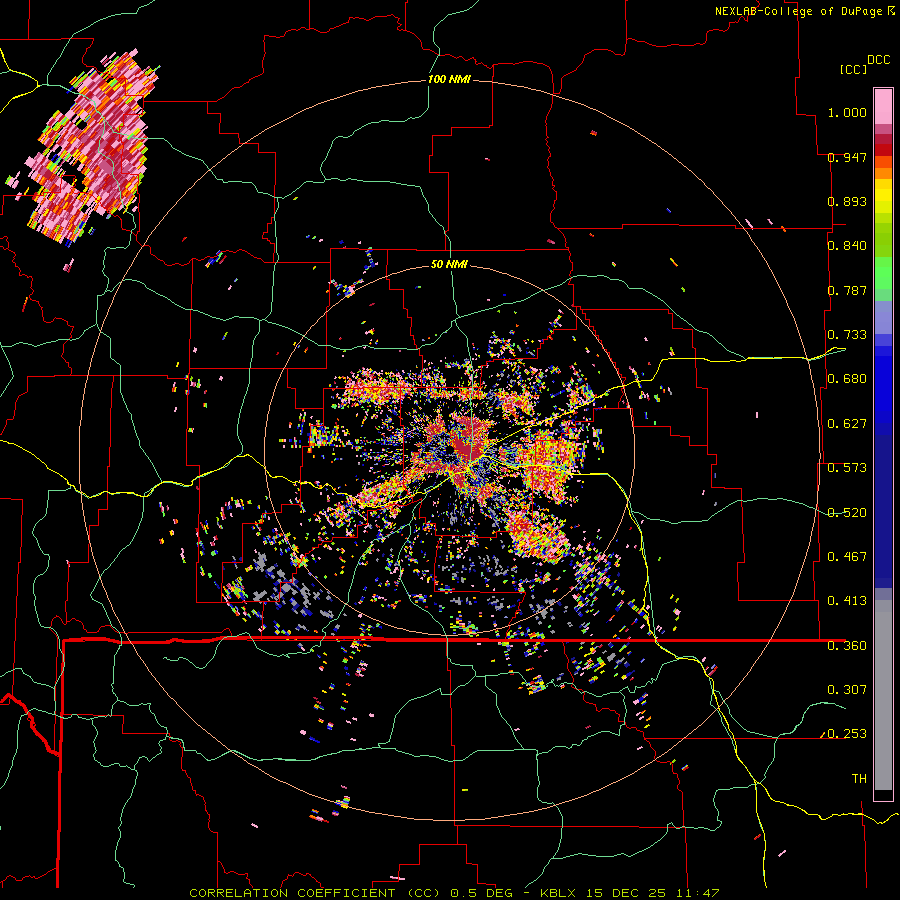This screenshot has height=900, width=900.
Task: Click the 100 NMI range ring label
Action: [449, 79]
